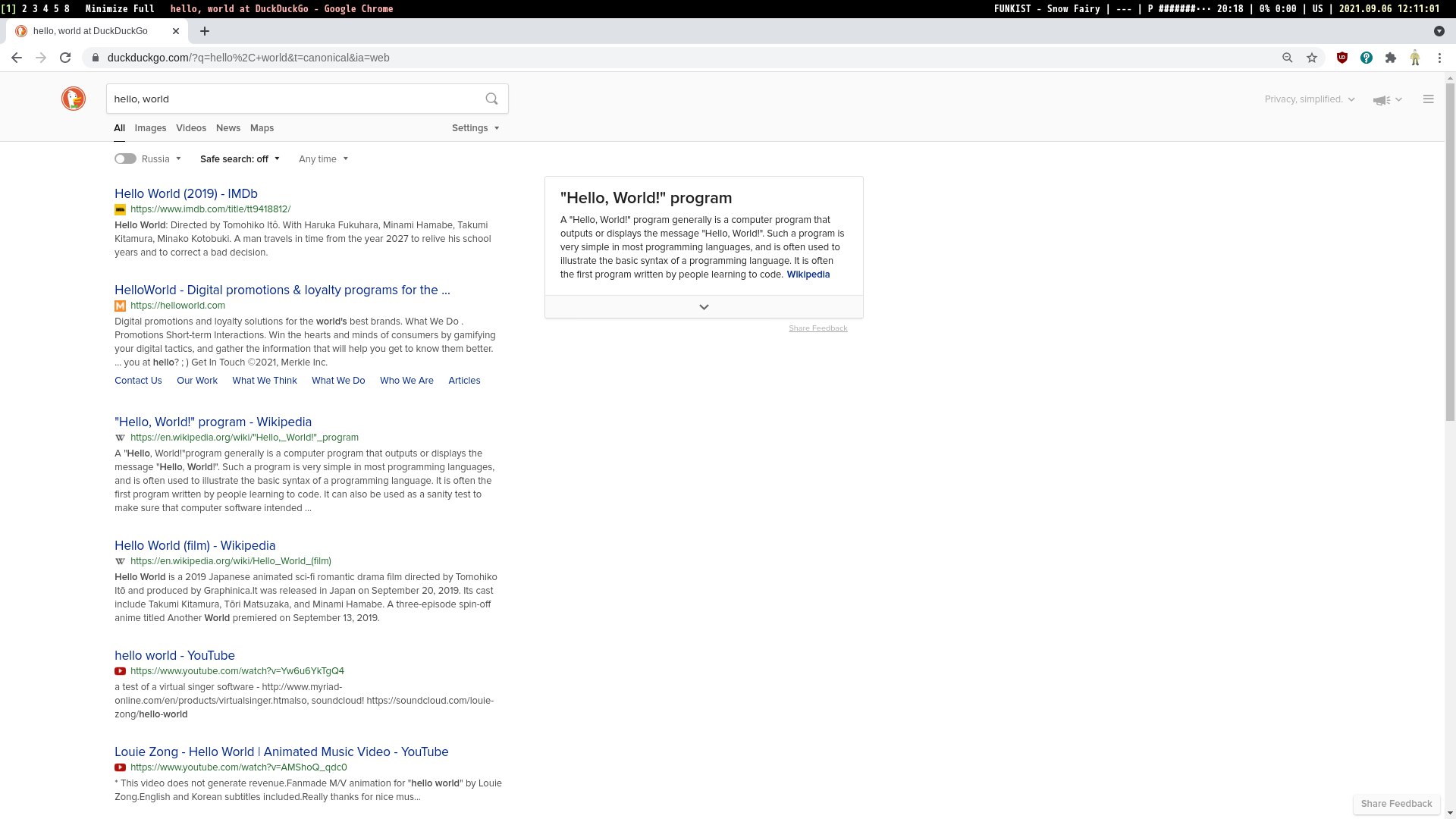The image size is (1456, 819).
Task: Switch to workspace 8 in system bar
Action: point(67,9)
